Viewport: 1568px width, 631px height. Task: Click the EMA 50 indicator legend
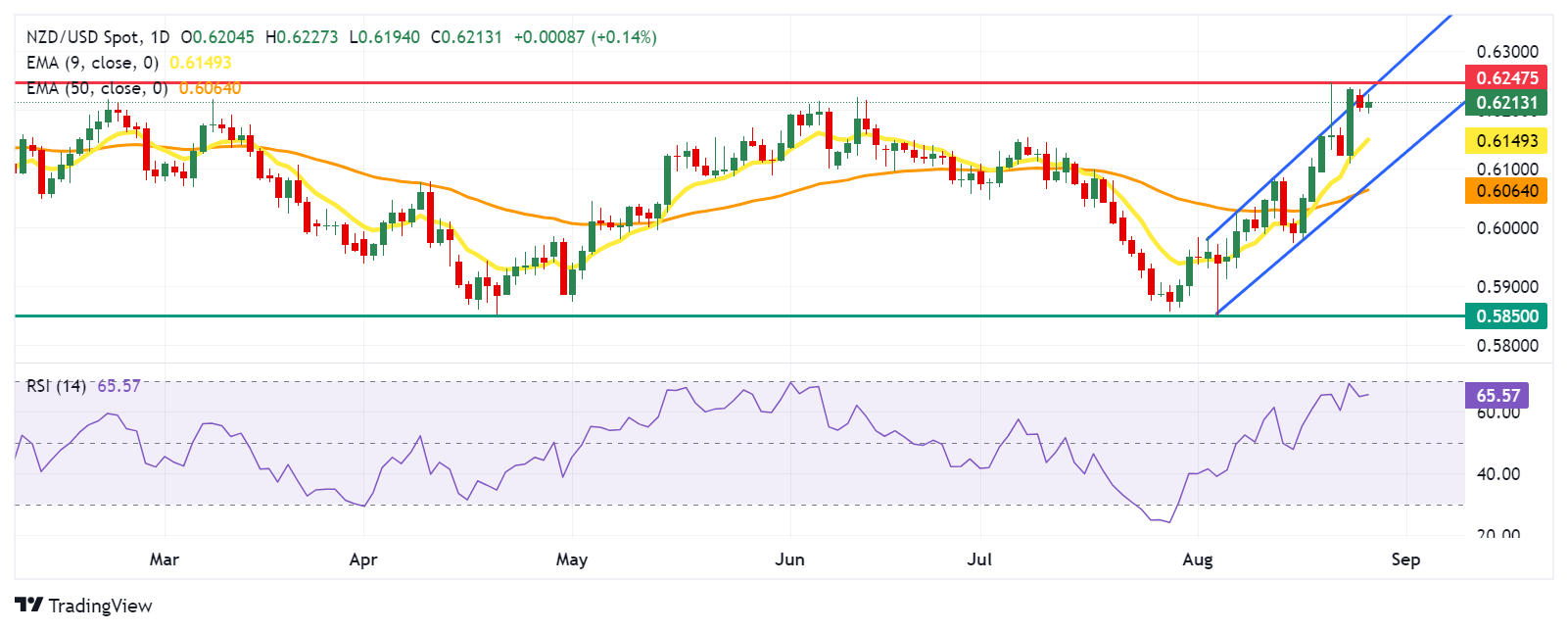coord(97,88)
